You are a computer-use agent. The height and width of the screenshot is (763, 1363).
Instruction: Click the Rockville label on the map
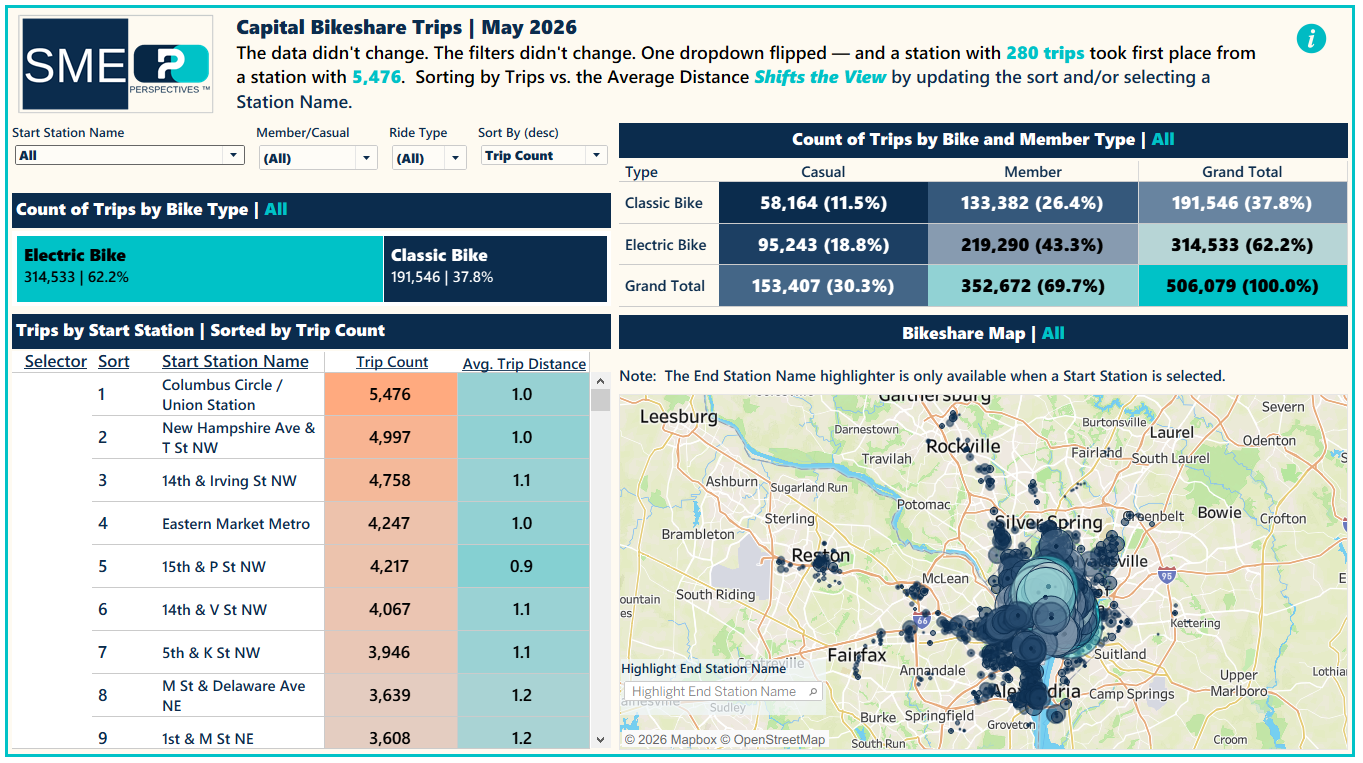point(963,446)
